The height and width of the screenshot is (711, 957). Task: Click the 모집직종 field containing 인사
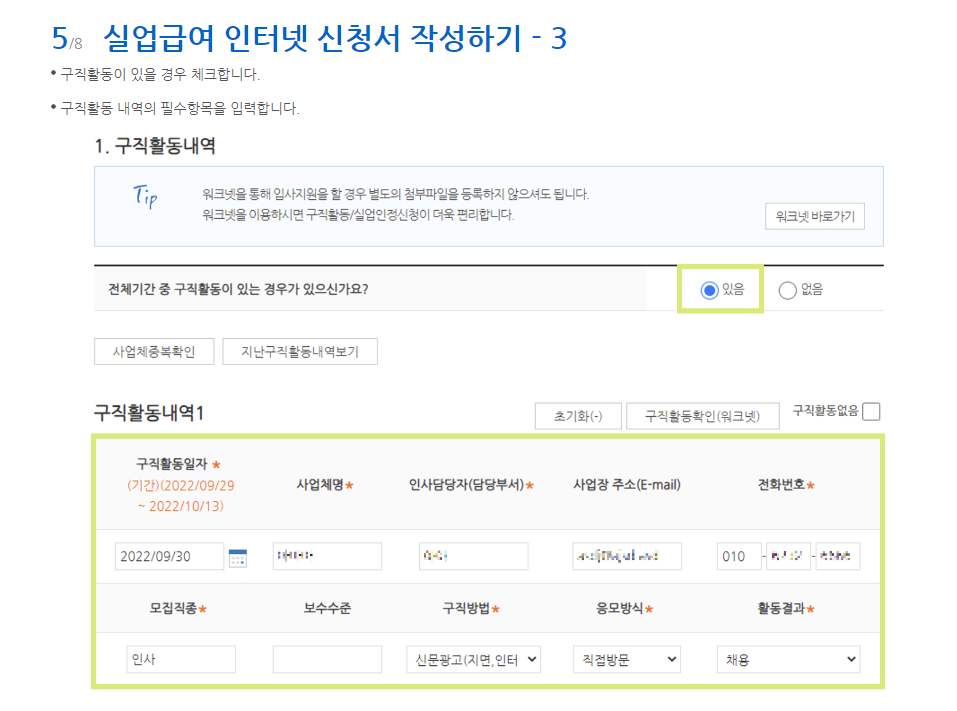(180, 659)
